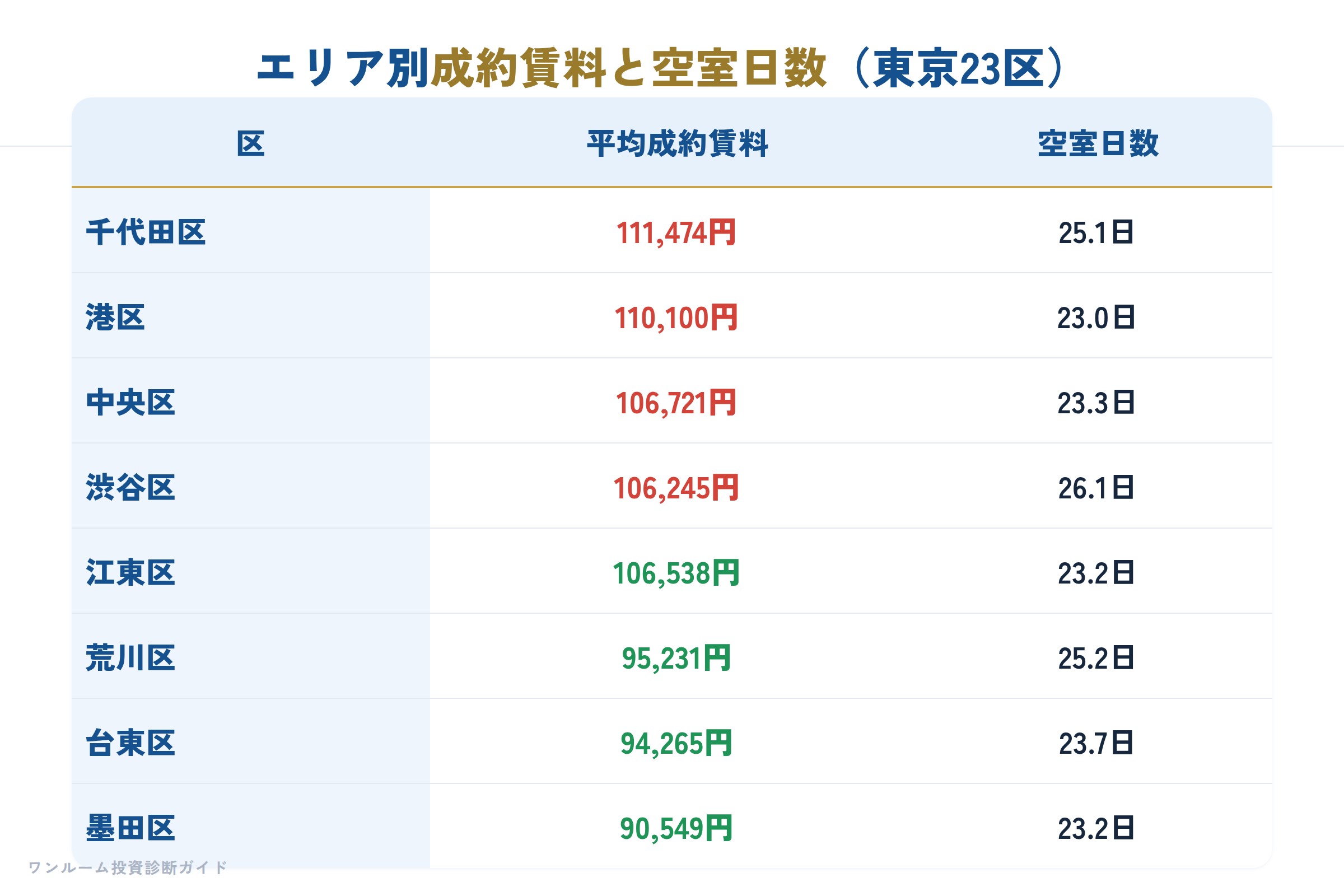The image size is (1344, 896).
Task: Select the 荒川区 row label
Action: click(x=130, y=657)
